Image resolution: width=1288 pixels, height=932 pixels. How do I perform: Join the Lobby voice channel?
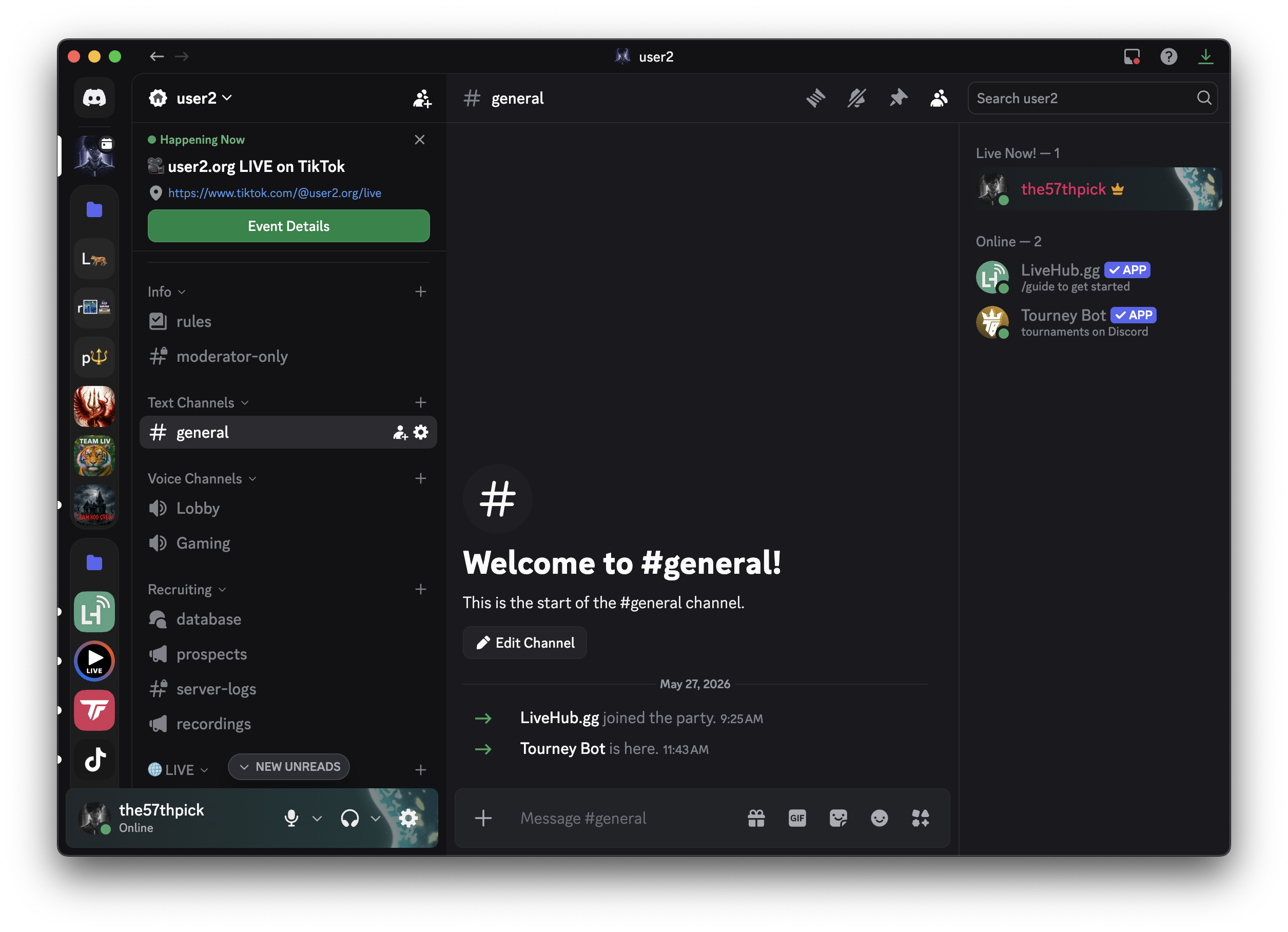pos(288,508)
